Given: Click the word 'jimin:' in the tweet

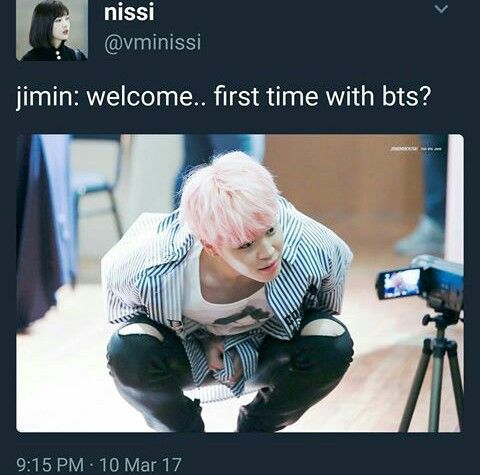Looking at the screenshot, I should pos(48,97).
